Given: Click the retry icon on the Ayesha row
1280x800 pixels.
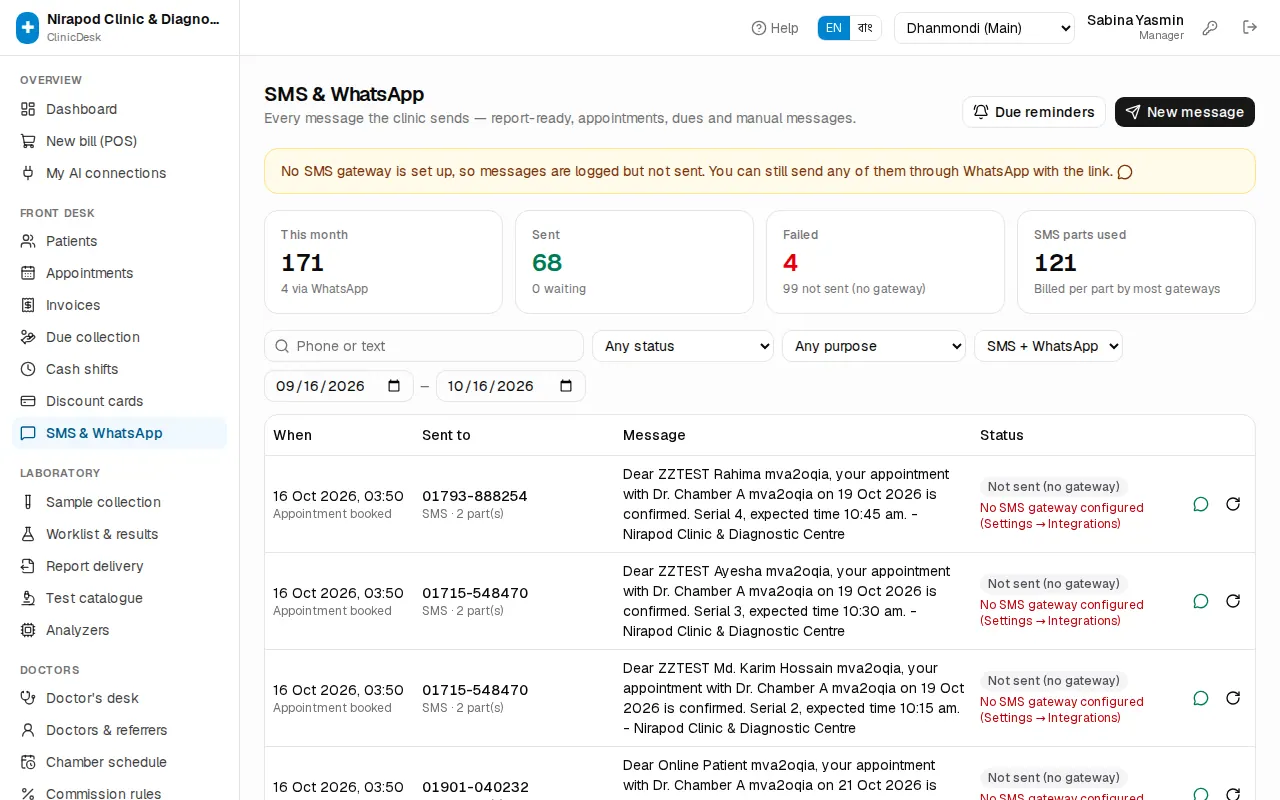Looking at the screenshot, I should [x=1233, y=601].
